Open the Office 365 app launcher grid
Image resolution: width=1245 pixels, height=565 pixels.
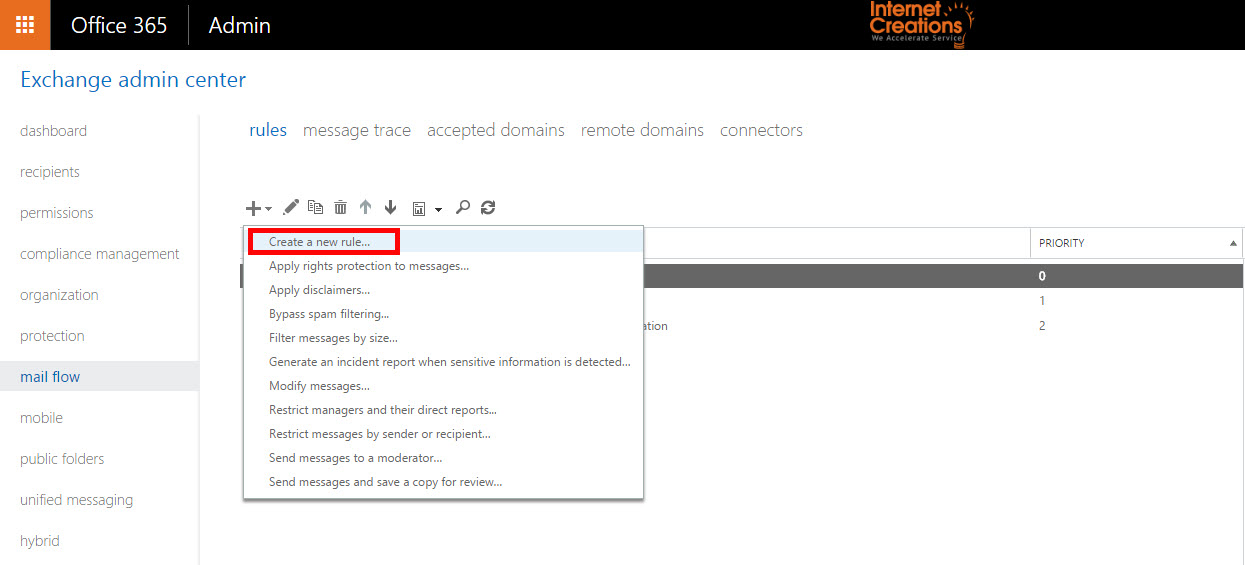pos(25,25)
